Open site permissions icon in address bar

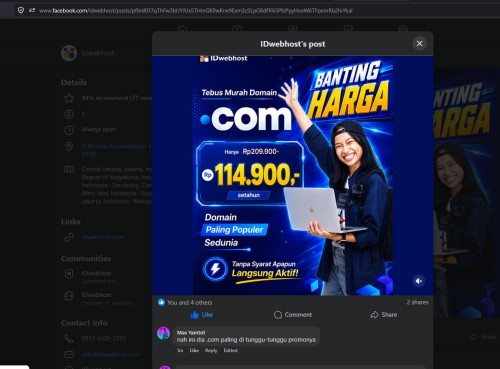coord(32,10)
